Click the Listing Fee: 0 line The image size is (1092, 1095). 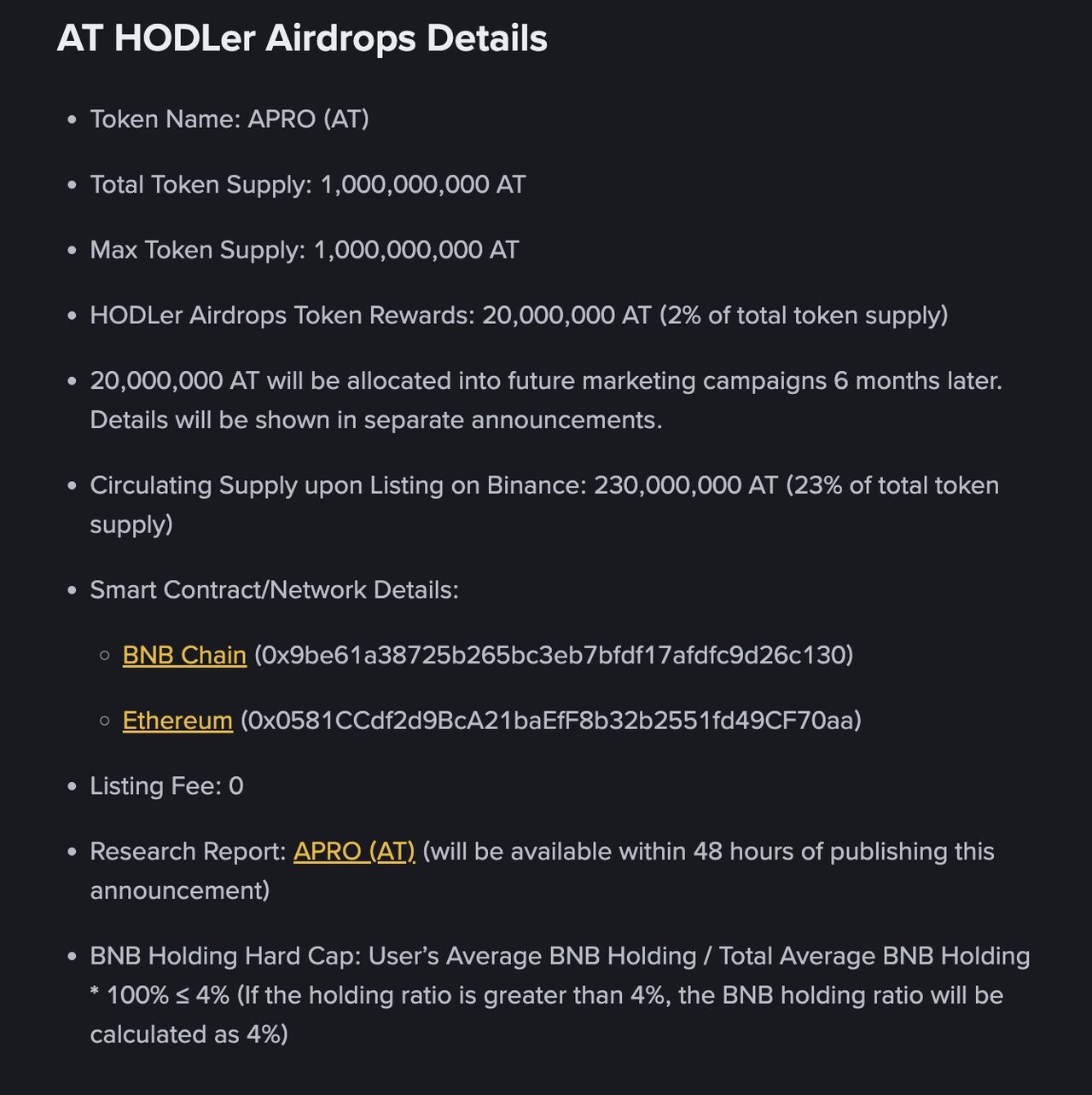[167, 785]
